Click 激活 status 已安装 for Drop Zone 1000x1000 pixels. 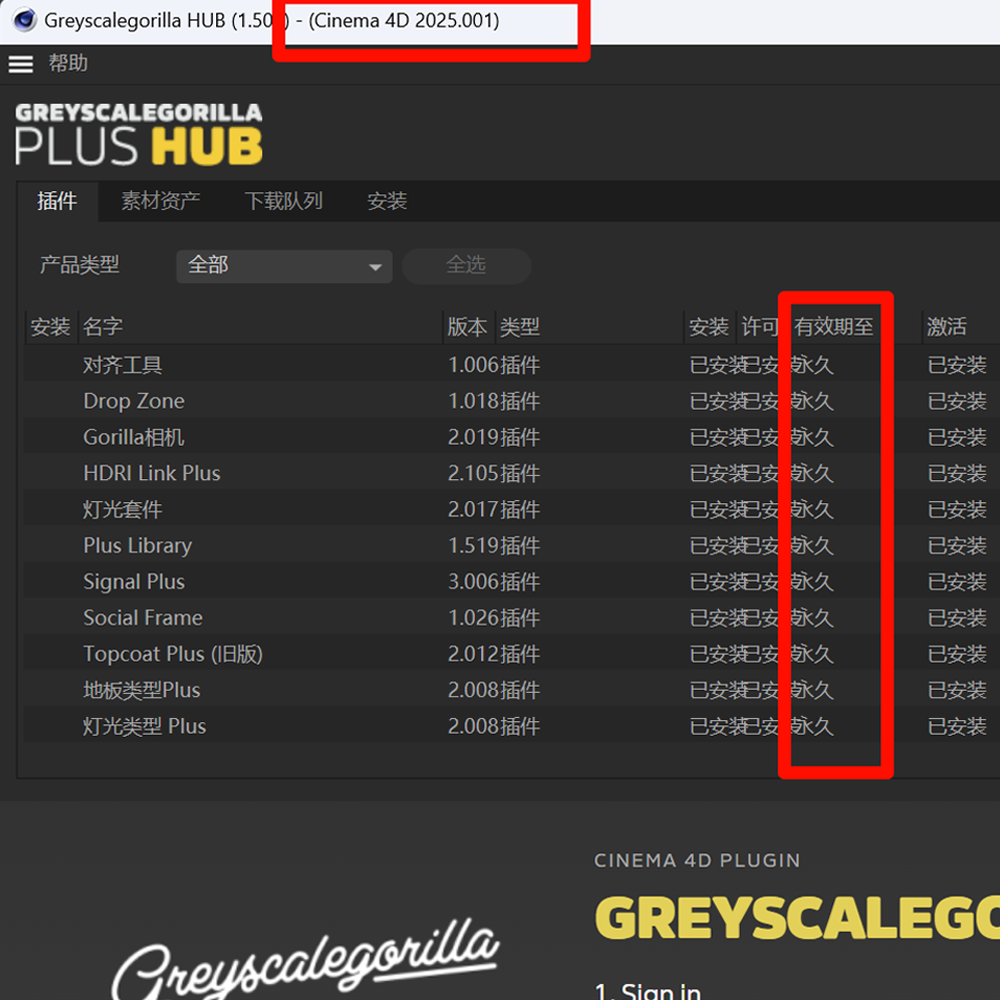tap(957, 401)
